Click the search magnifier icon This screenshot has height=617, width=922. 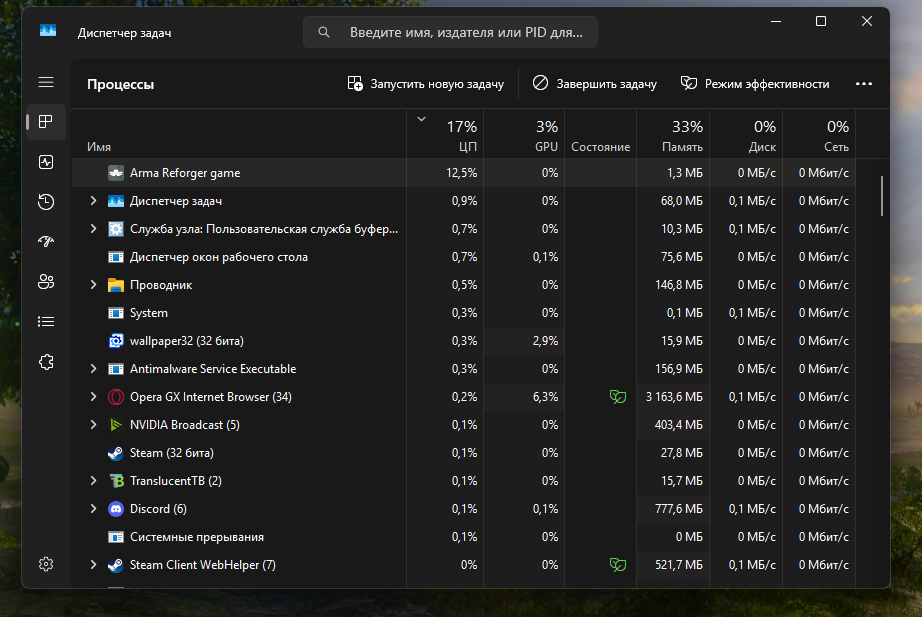(323, 32)
